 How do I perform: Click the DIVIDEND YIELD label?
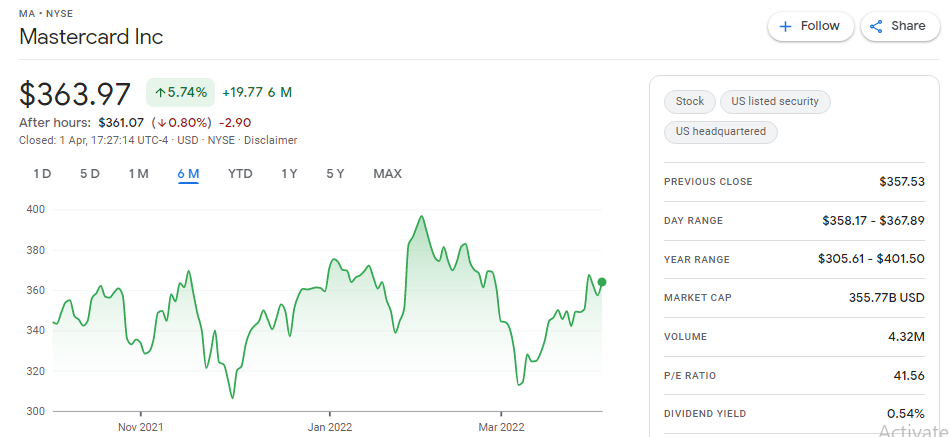click(705, 414)
